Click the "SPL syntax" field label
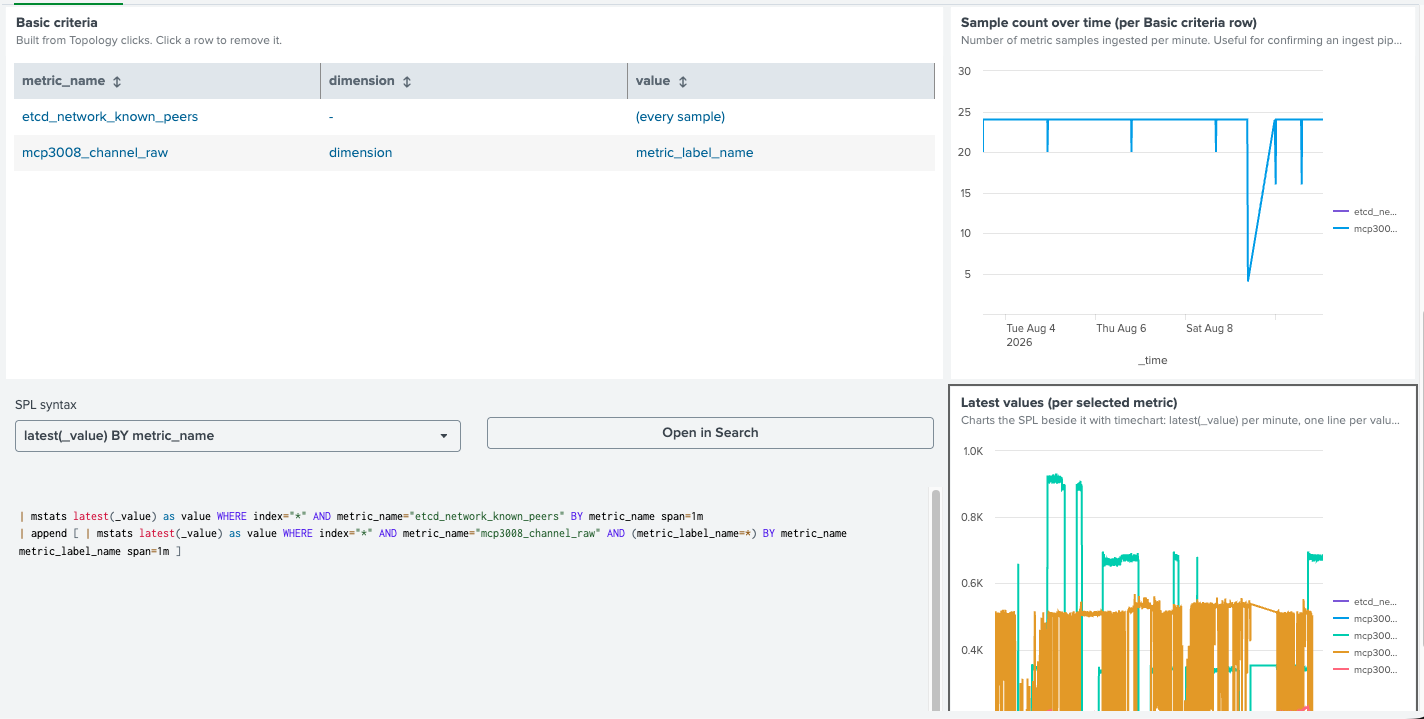Viewport: 1424px width, 719px height. [x=46, y=405]
